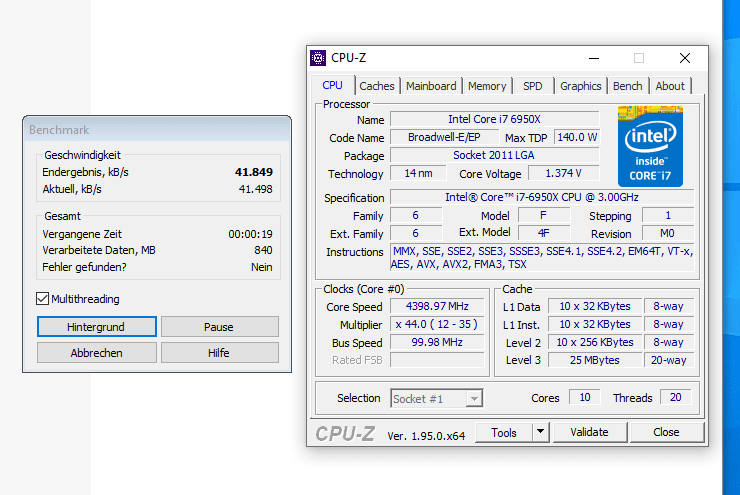The width and height of the screenshot is (740, 495).
Task: Select the Memory tab
Action: click(487, 86)
